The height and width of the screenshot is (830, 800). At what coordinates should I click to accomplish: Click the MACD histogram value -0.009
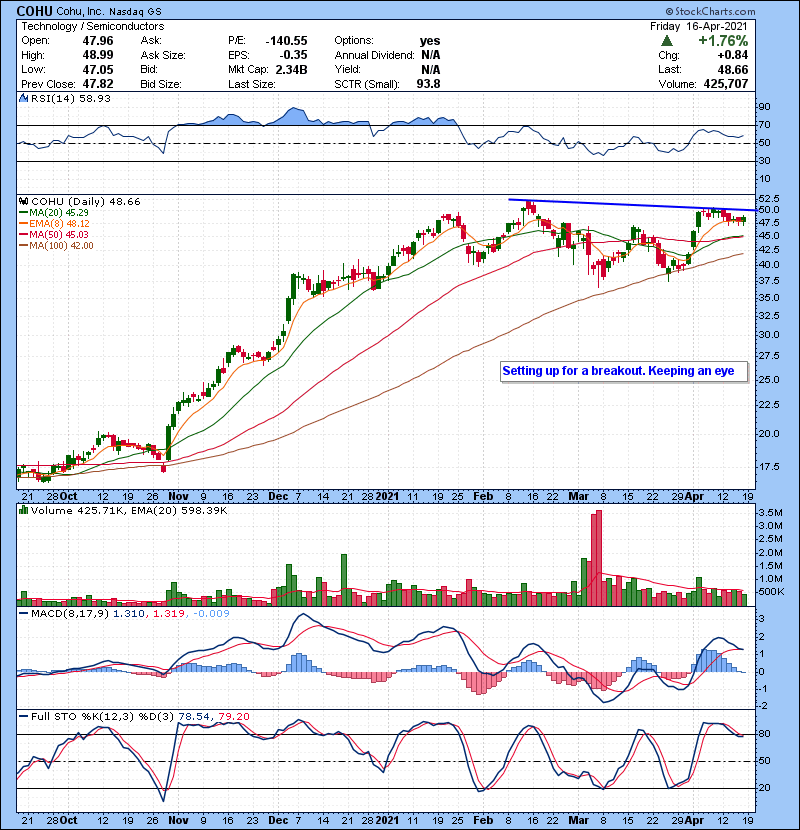pyautogui.click(x=211, y=614)
